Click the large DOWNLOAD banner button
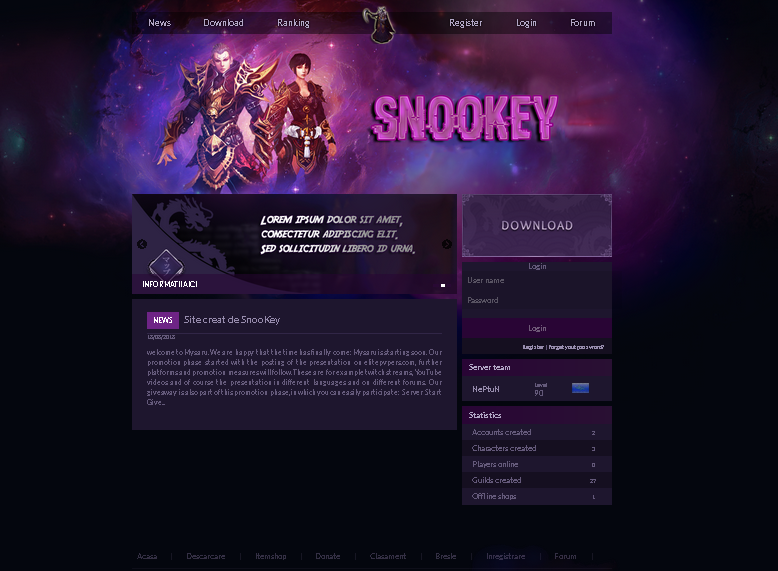 (537, 225)
